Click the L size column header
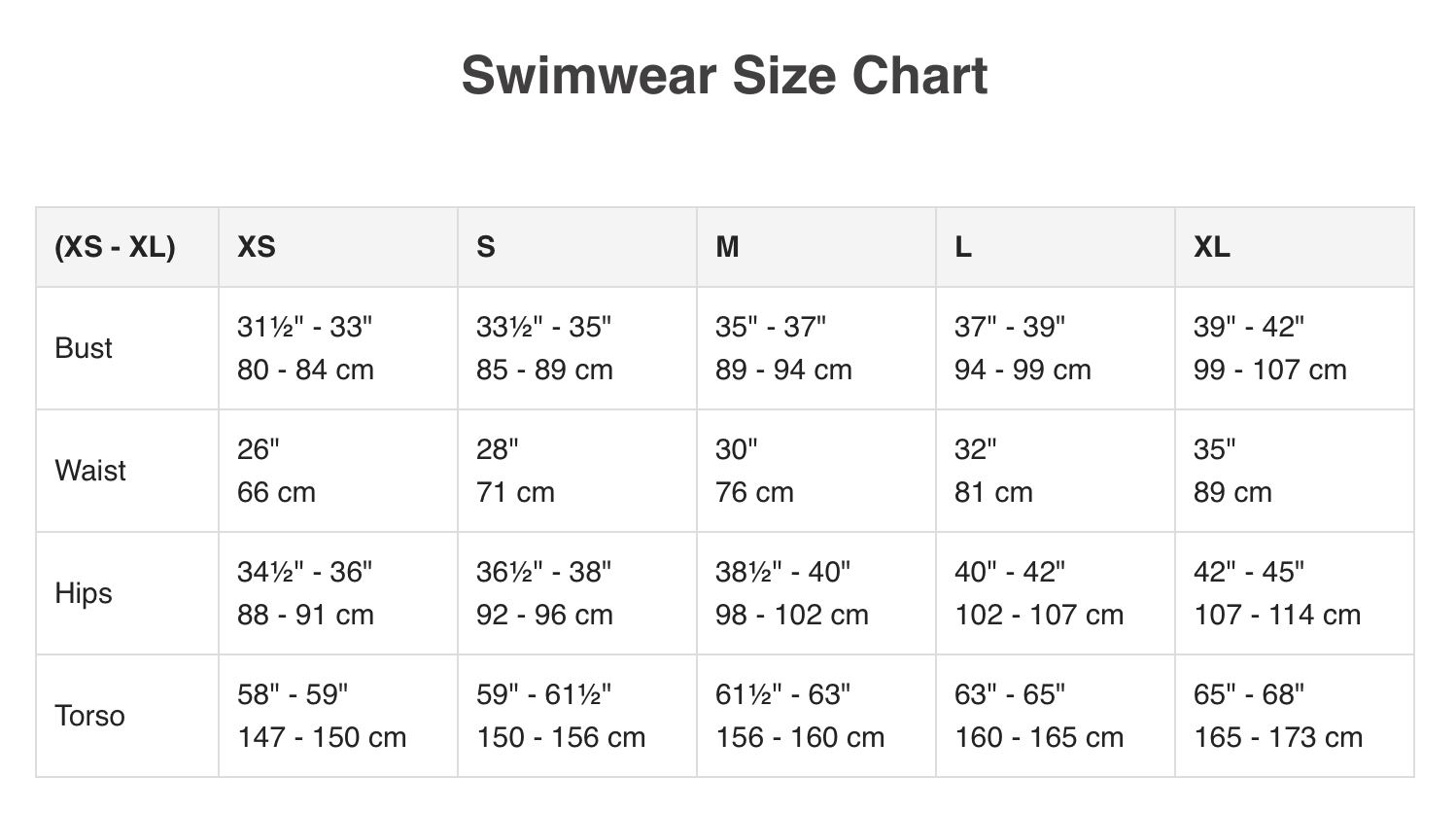 [x=962, y=247]
